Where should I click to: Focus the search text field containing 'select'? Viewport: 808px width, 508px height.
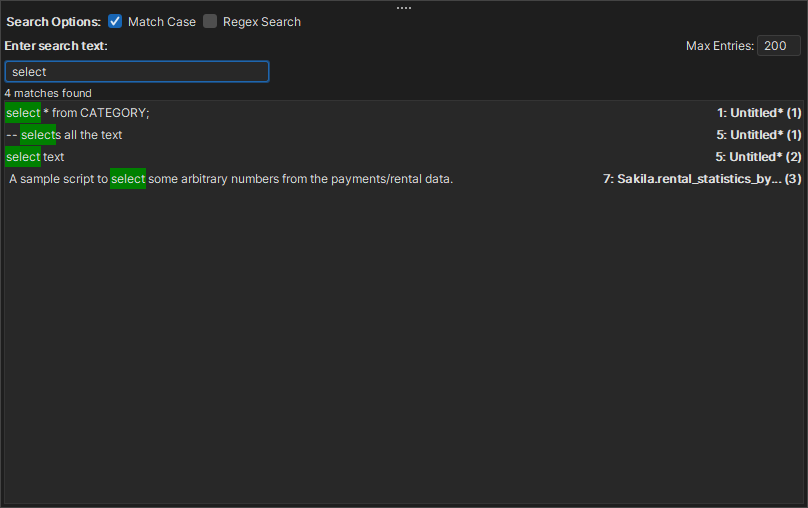137,72
